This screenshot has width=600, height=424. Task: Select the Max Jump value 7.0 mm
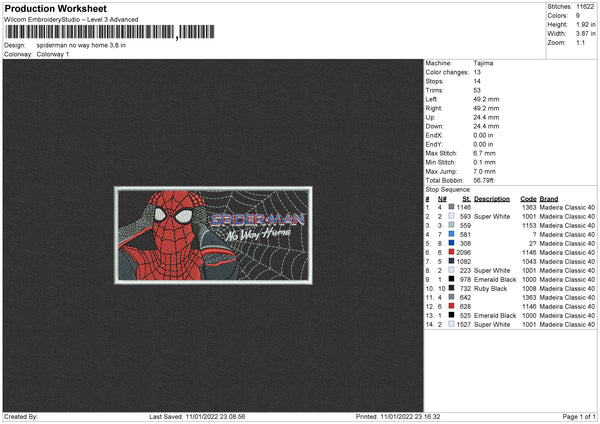(484, 171)
